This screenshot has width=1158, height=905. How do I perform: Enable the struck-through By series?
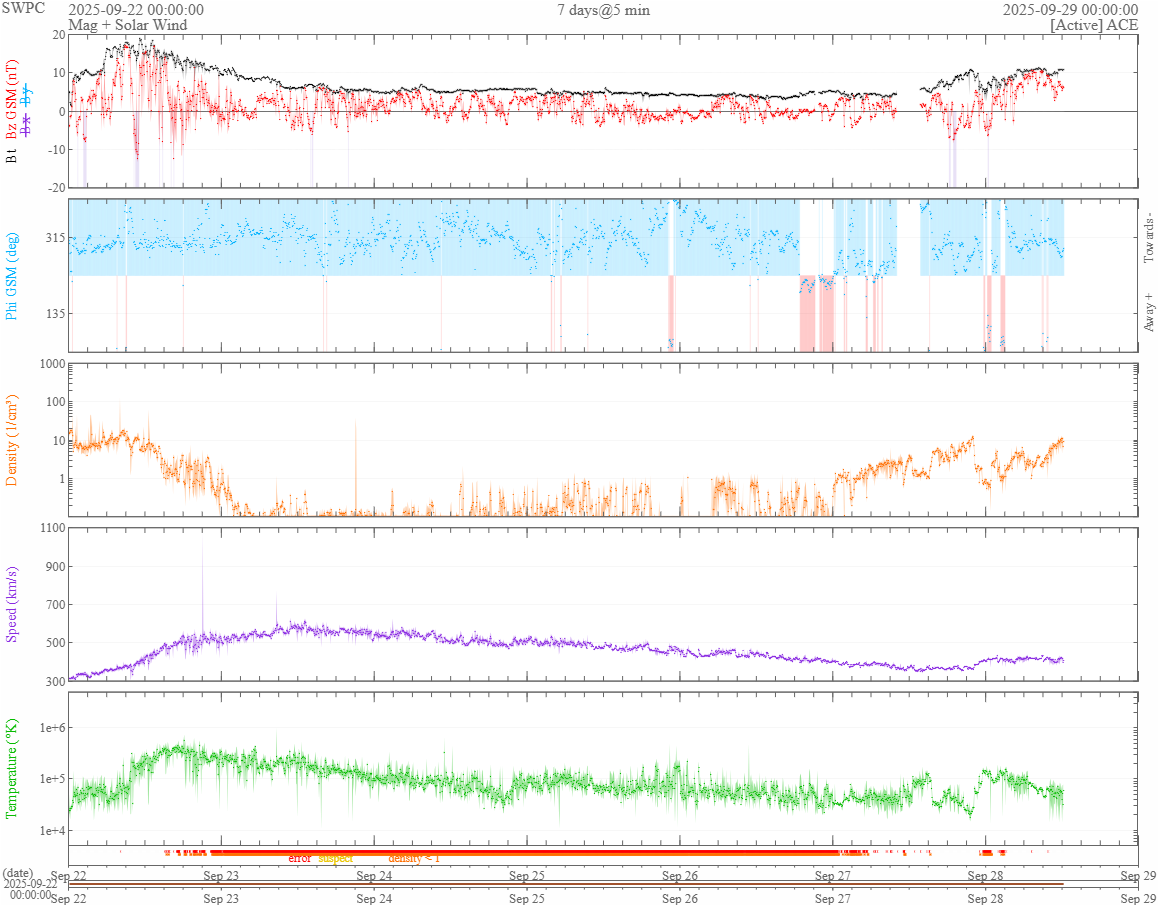click(x=27, y=95)
